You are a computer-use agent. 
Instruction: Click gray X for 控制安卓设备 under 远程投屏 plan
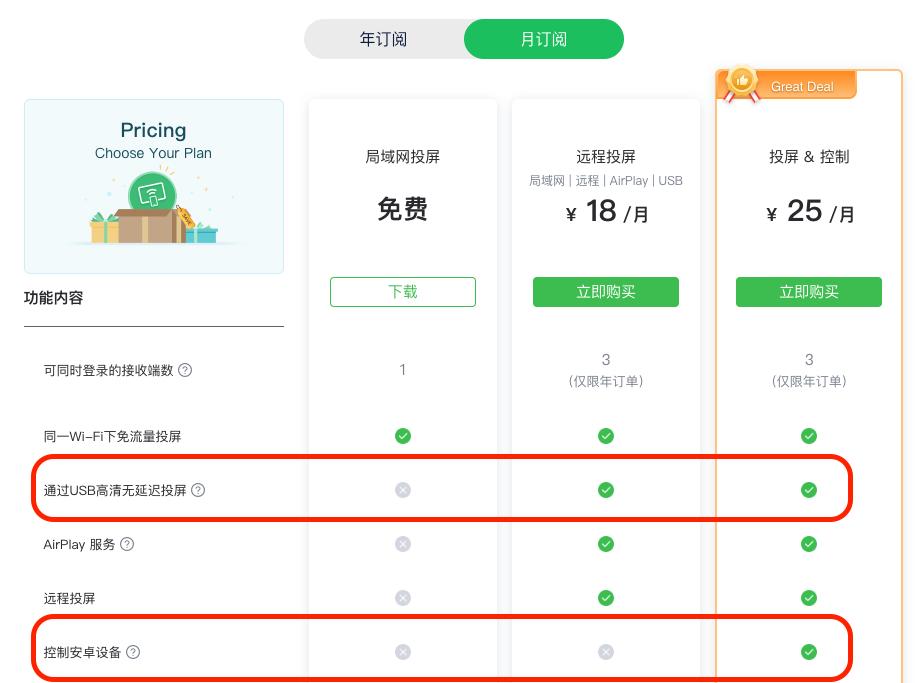[605, 651]
